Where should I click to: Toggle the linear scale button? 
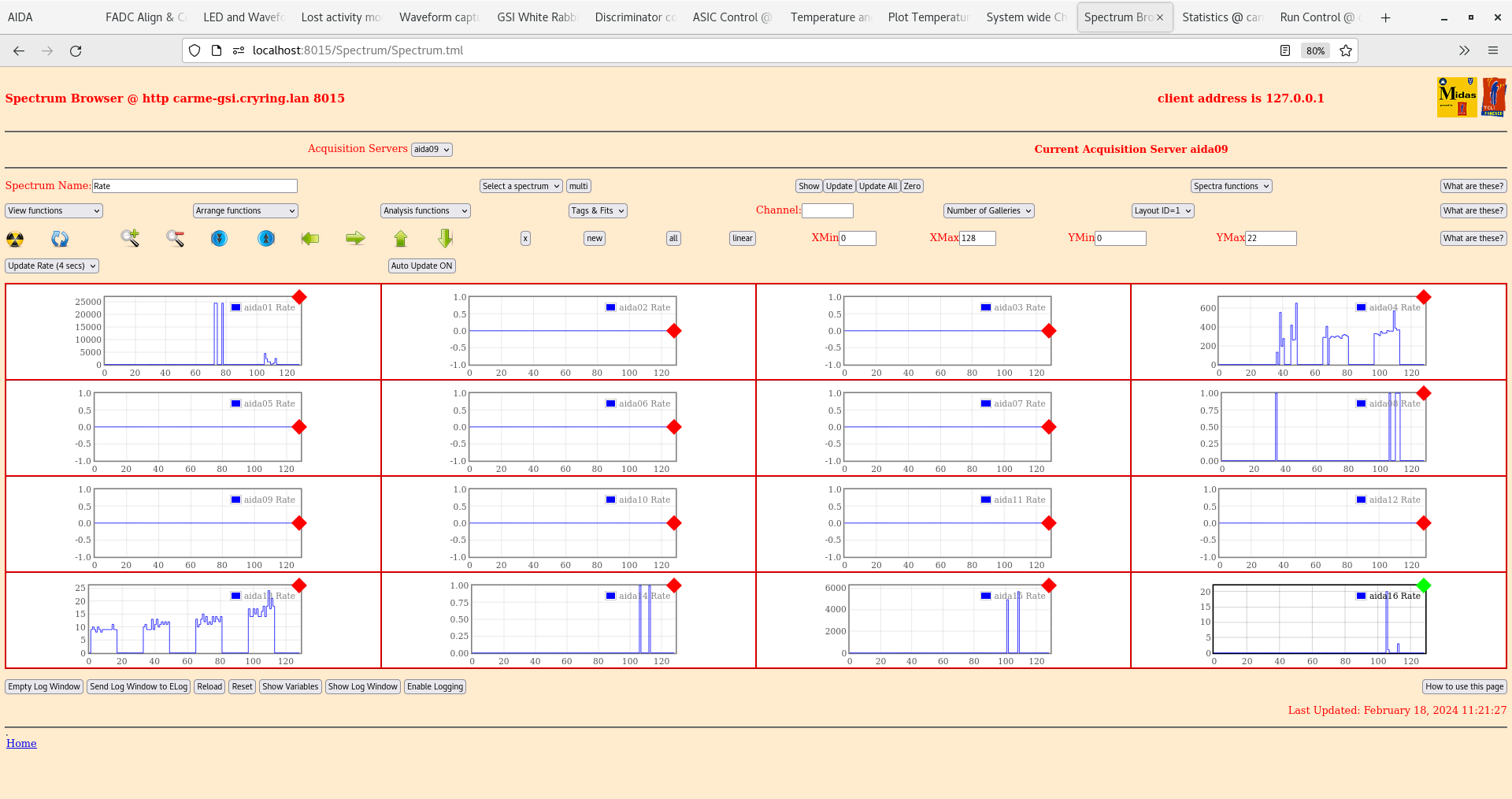pyautogui.click(x=742, y=239)
